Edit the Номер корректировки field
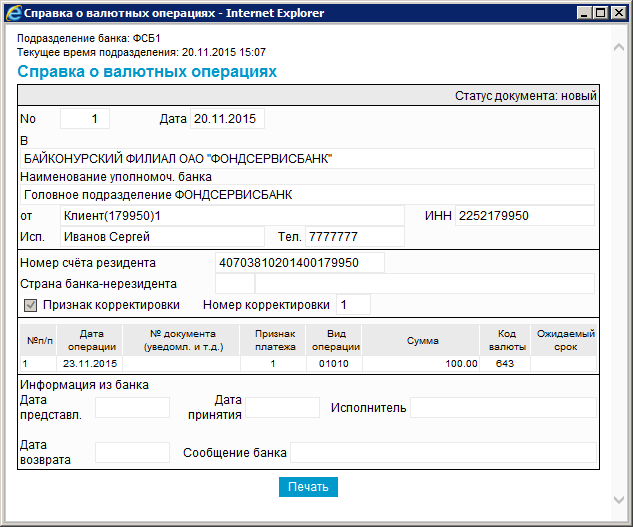633x527 pixels. pos(352,304)
